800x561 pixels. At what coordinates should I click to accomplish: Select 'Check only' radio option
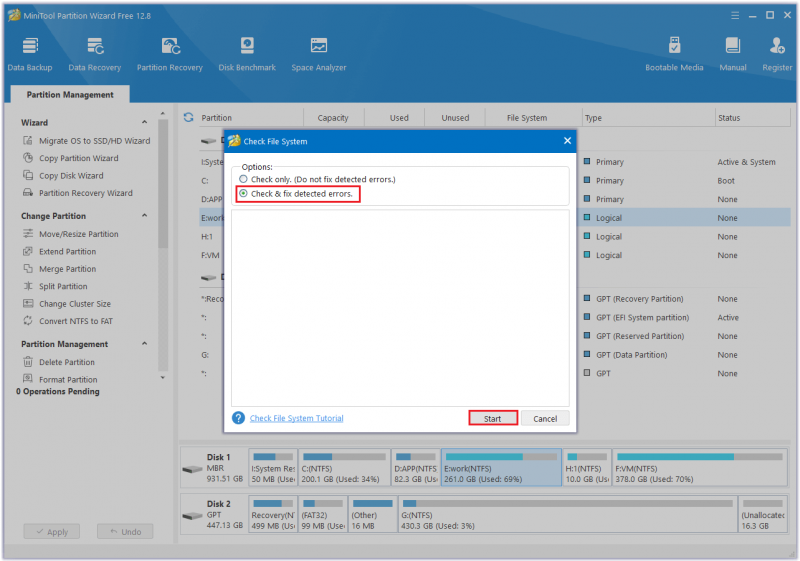(x=243, y=179)
